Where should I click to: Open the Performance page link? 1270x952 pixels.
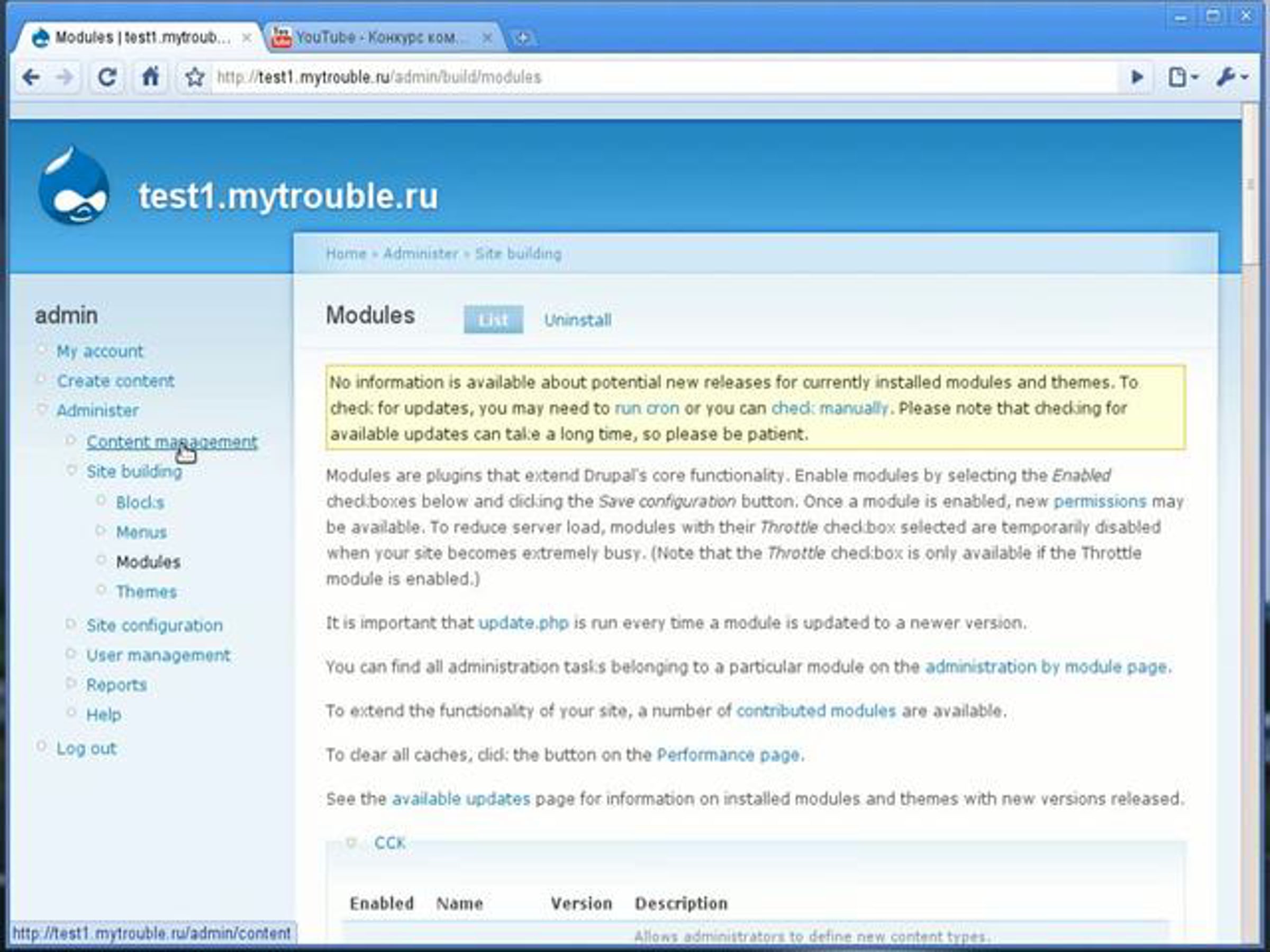[728, 755]
